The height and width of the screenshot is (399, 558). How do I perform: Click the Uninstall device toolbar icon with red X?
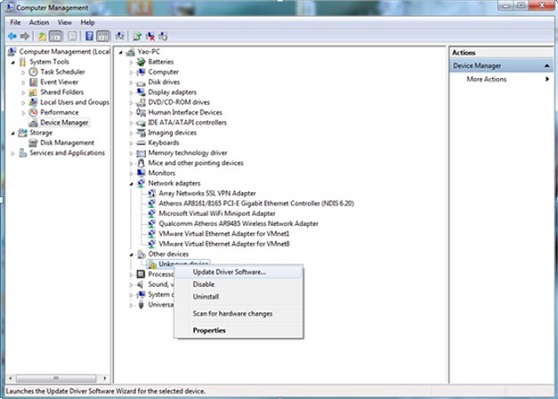tap(150, 36)
